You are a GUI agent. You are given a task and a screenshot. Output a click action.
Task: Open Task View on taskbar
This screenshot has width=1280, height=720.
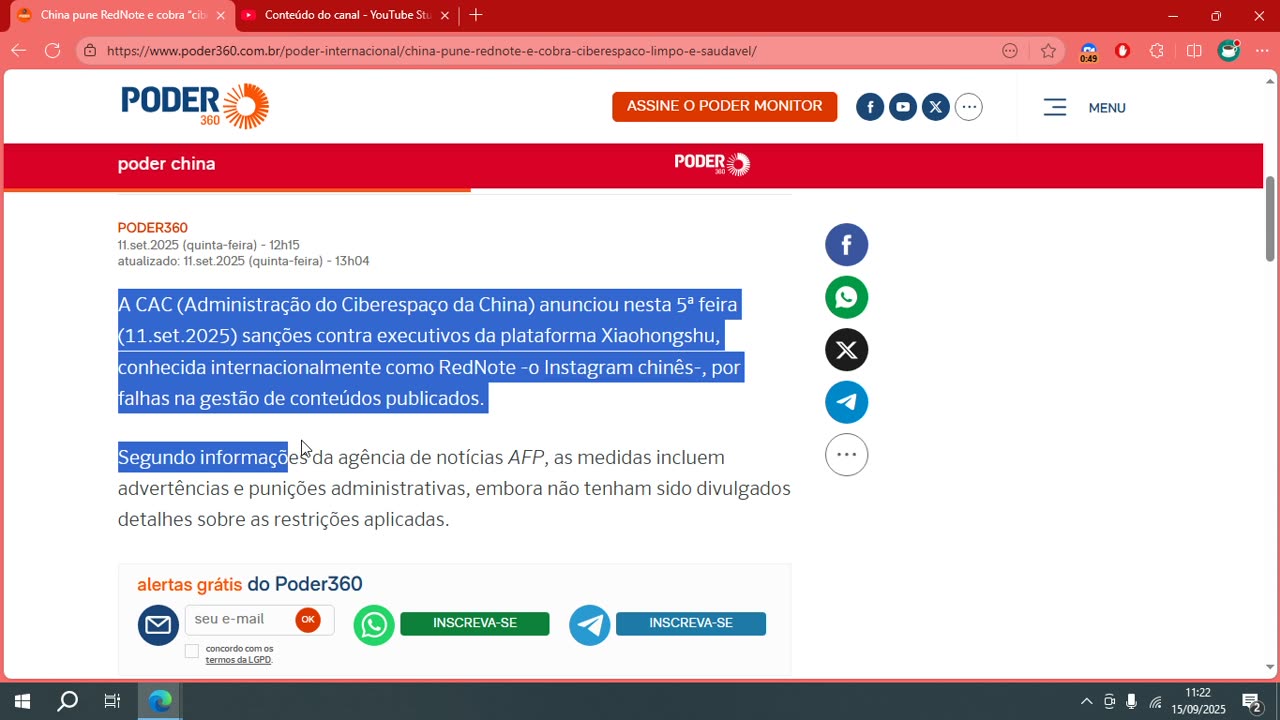pyautogui.click(x=112, y=701)
